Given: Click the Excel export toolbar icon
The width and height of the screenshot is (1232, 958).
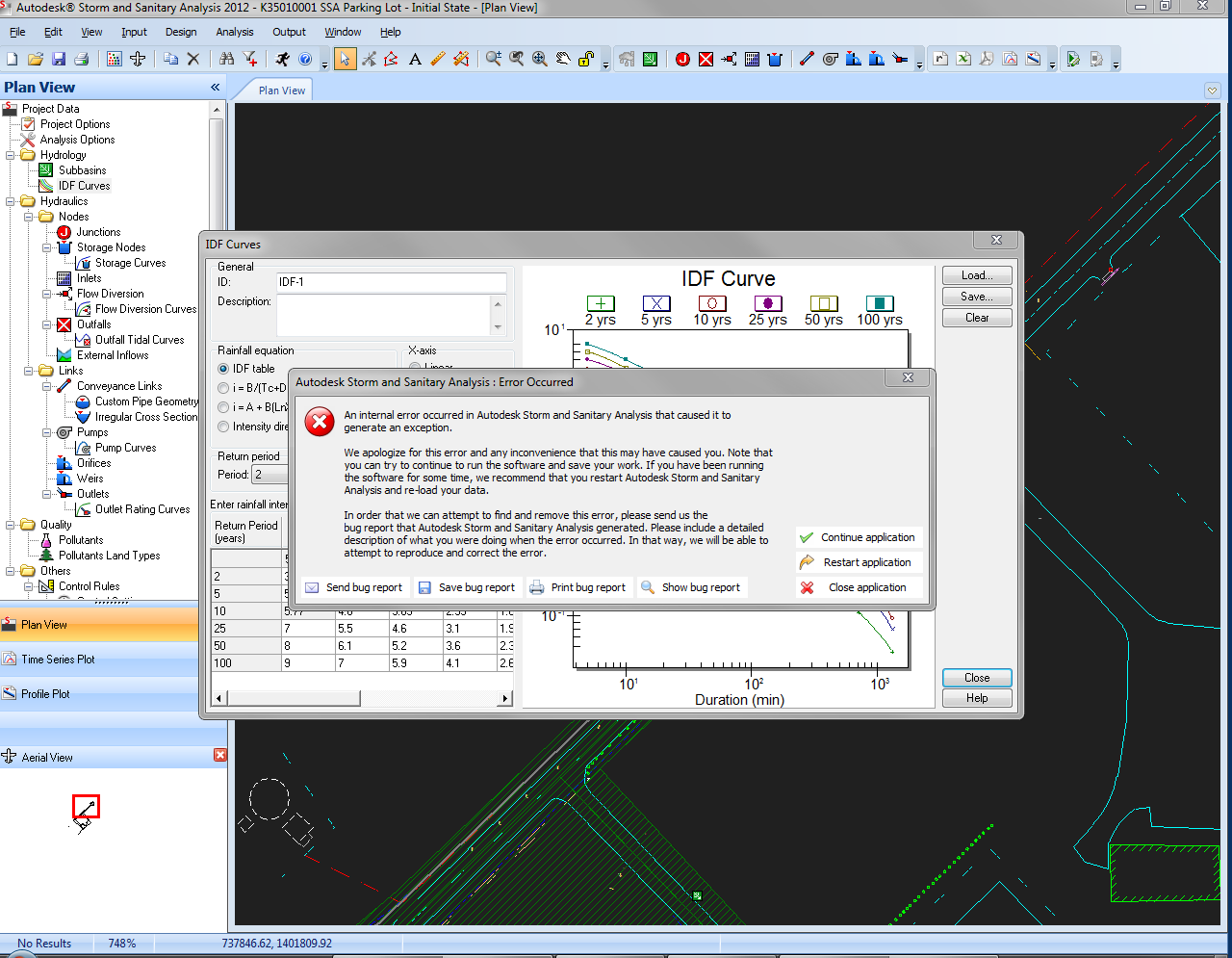Looking at the screenshot, I should (963, 59).
